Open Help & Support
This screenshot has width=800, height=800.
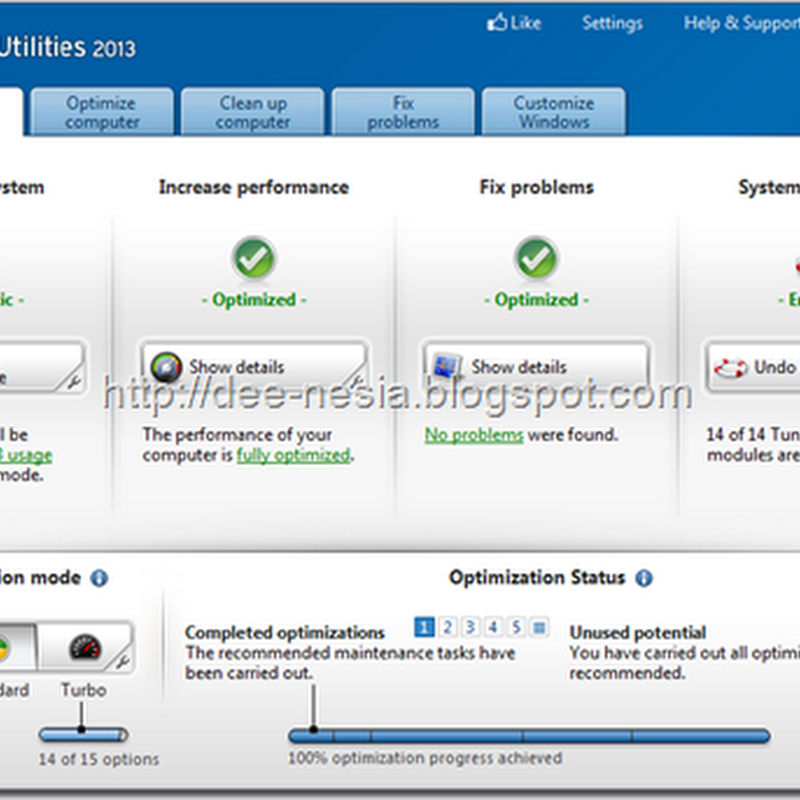coord(742,23)
